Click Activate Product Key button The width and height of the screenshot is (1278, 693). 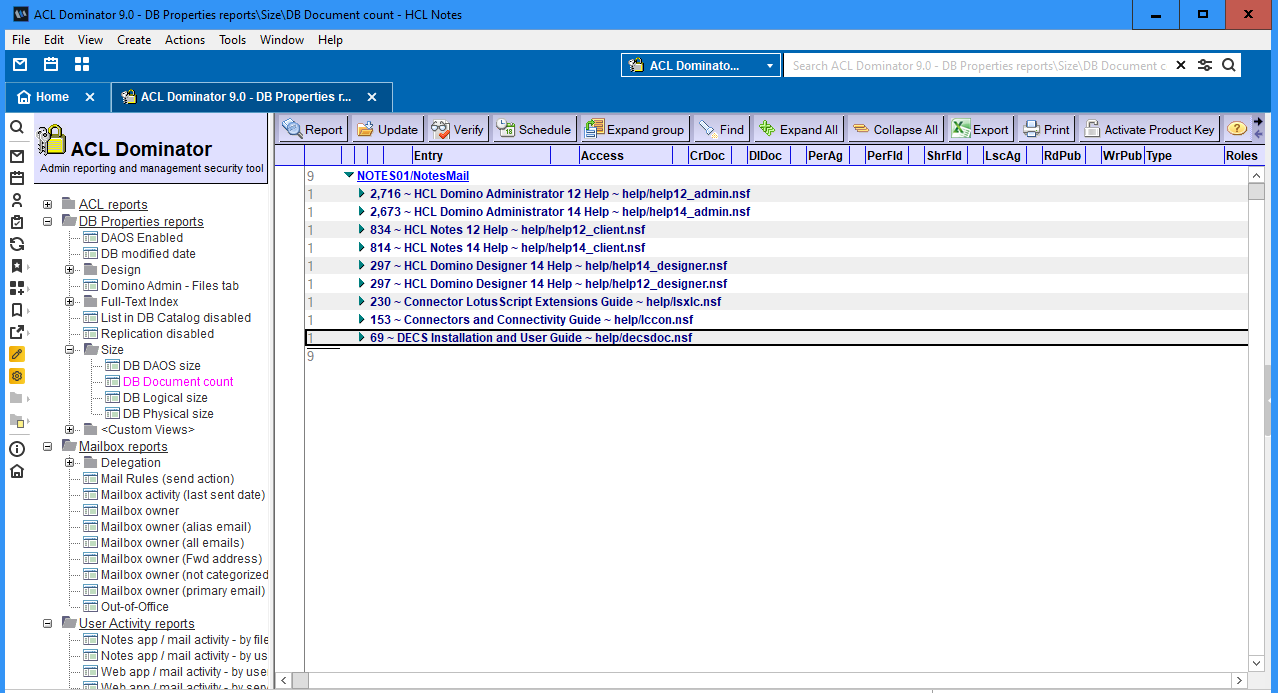click(1149, 129)
